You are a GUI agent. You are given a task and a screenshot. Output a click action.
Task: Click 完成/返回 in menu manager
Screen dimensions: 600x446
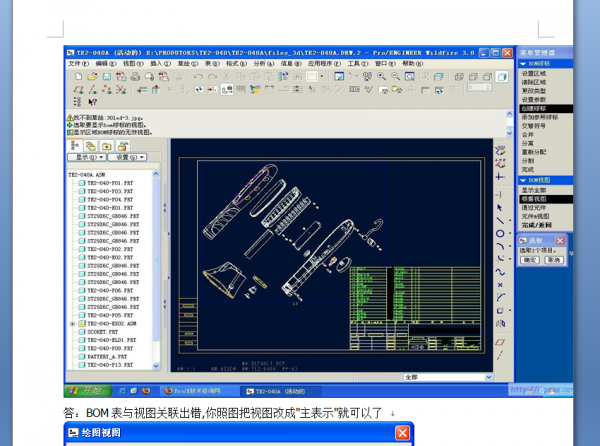pyautogui.click(x=537, y=225)
